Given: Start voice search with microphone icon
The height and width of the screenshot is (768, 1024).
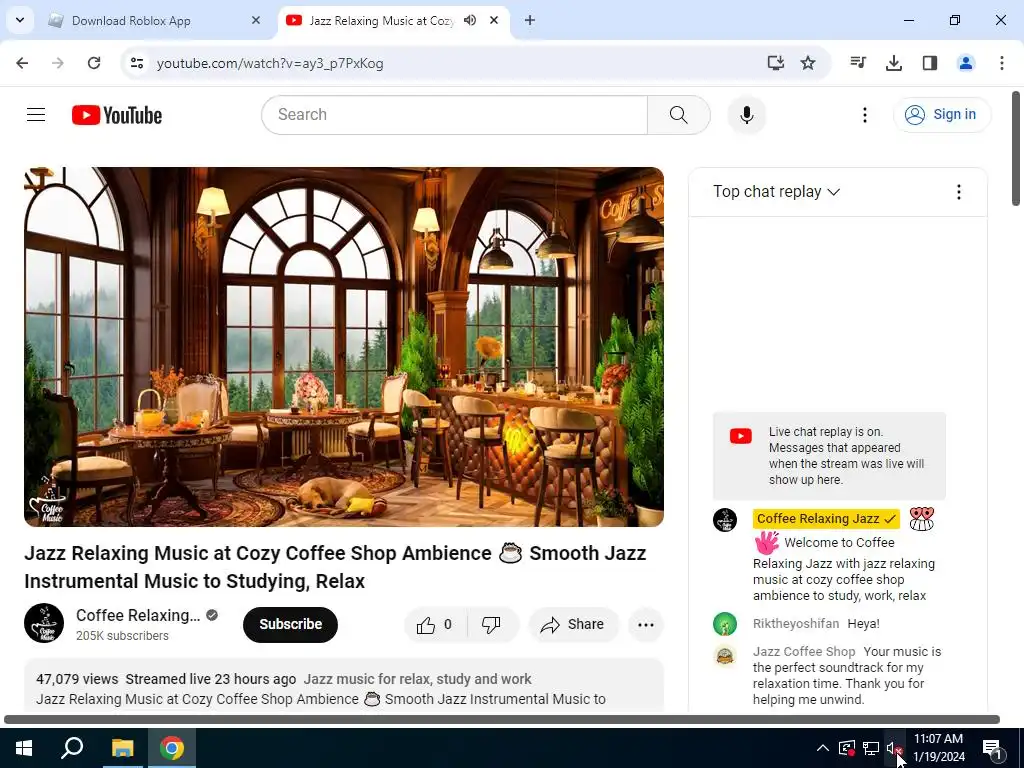Looking at the screenshot, I should pyautogui.click(x=746, y=115).
